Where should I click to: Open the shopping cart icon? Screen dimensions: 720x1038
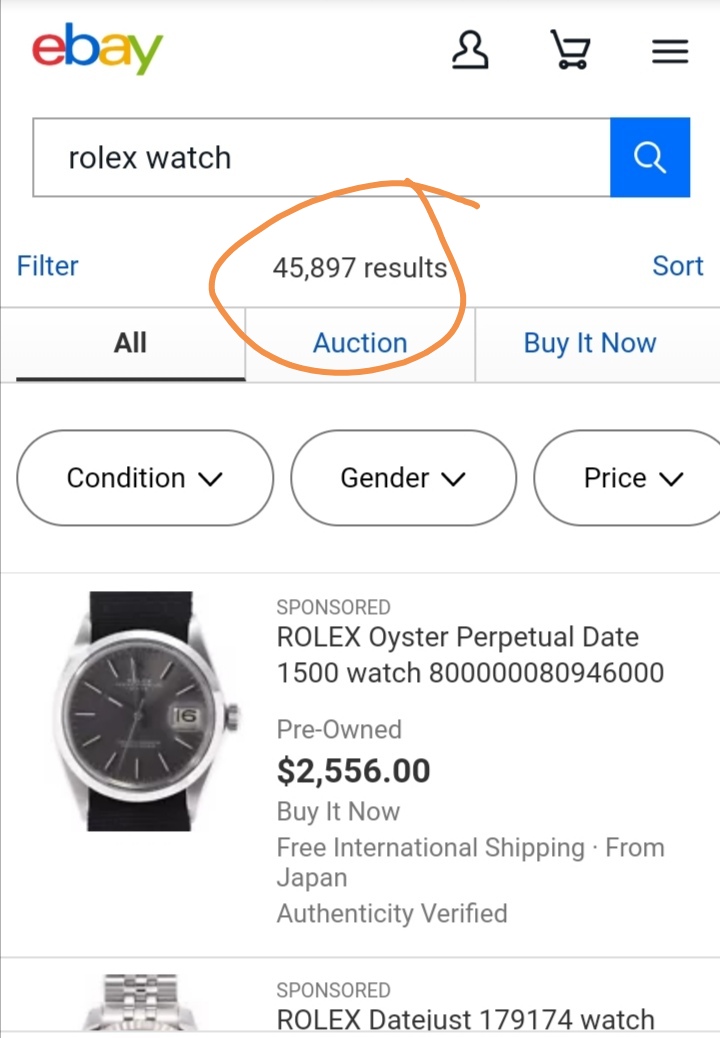(570, 50)
